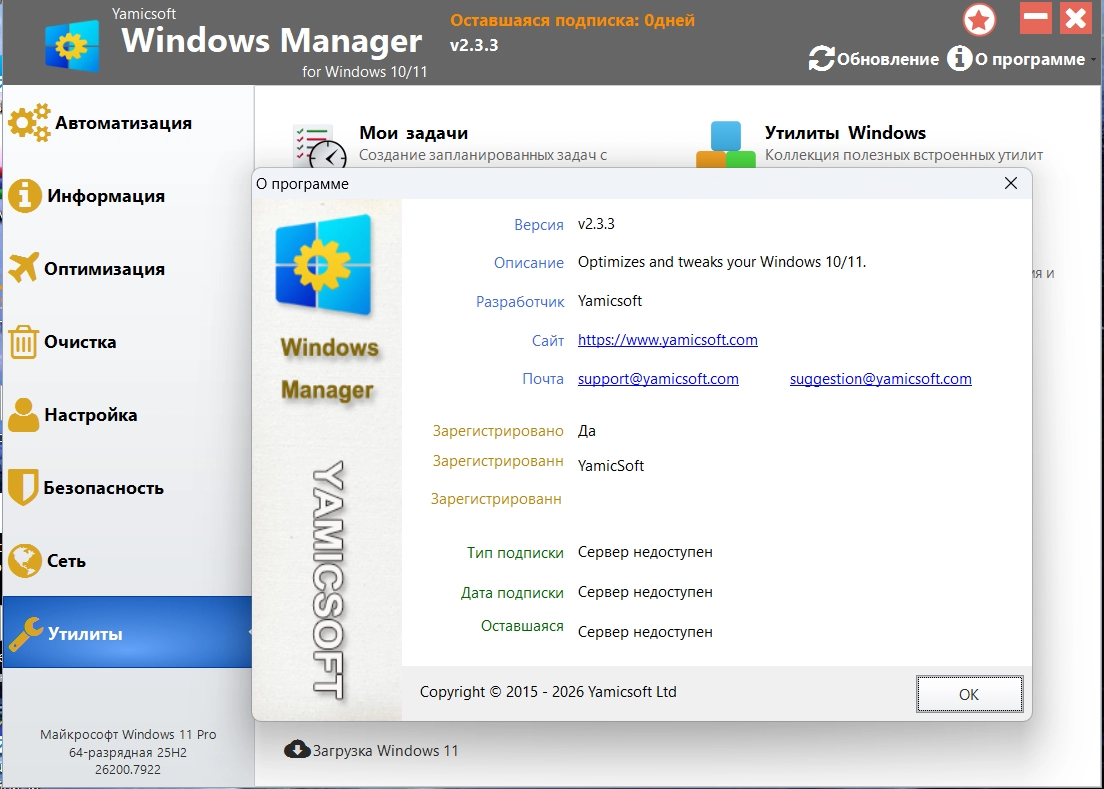Click the Copyright © 2015 - 2026 Yamicsoft Ltd text
The width and height of the screenshot is (1104, 789).
tap(548, 692)
